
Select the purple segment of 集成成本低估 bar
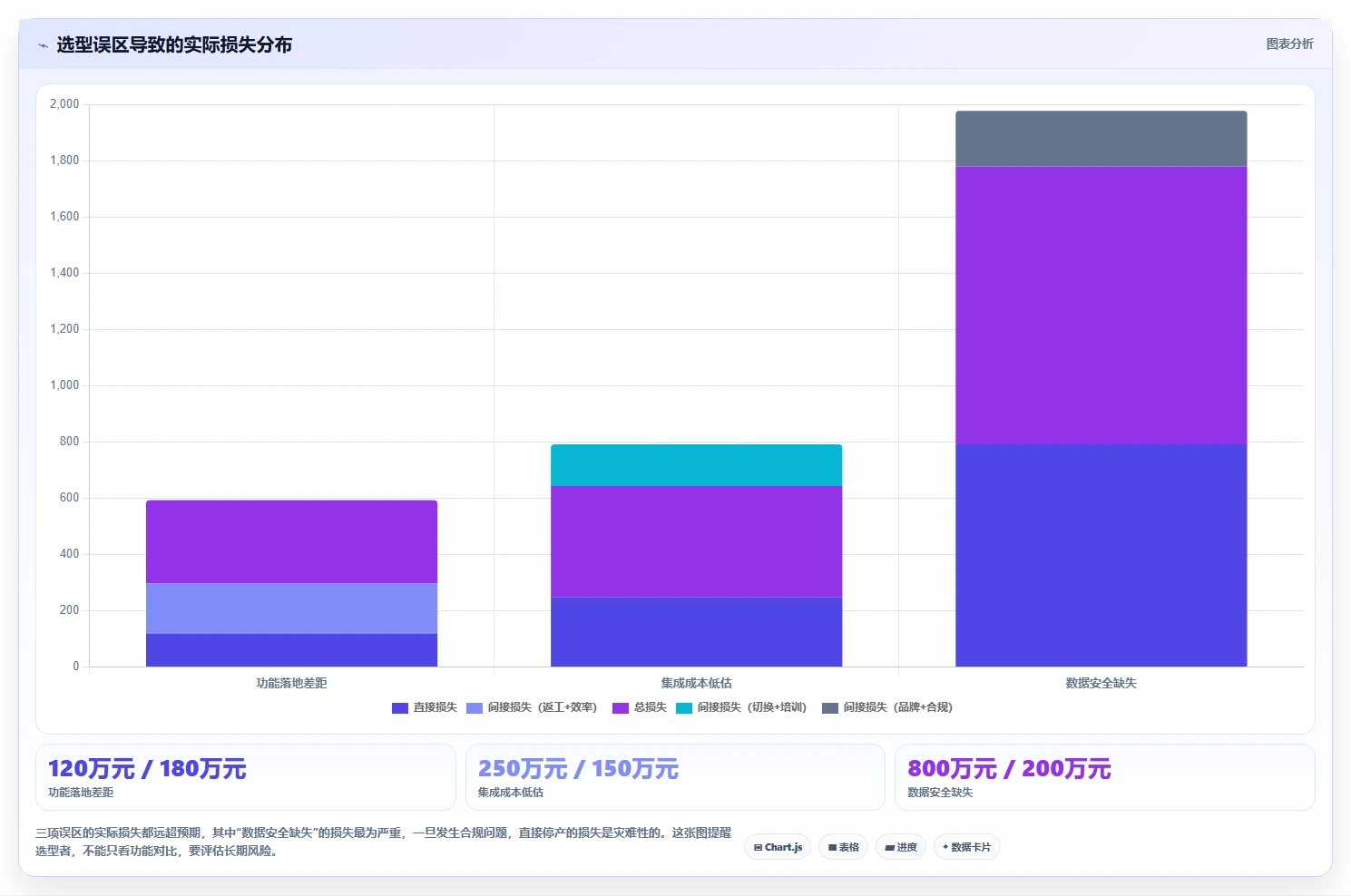click(696, 541)
